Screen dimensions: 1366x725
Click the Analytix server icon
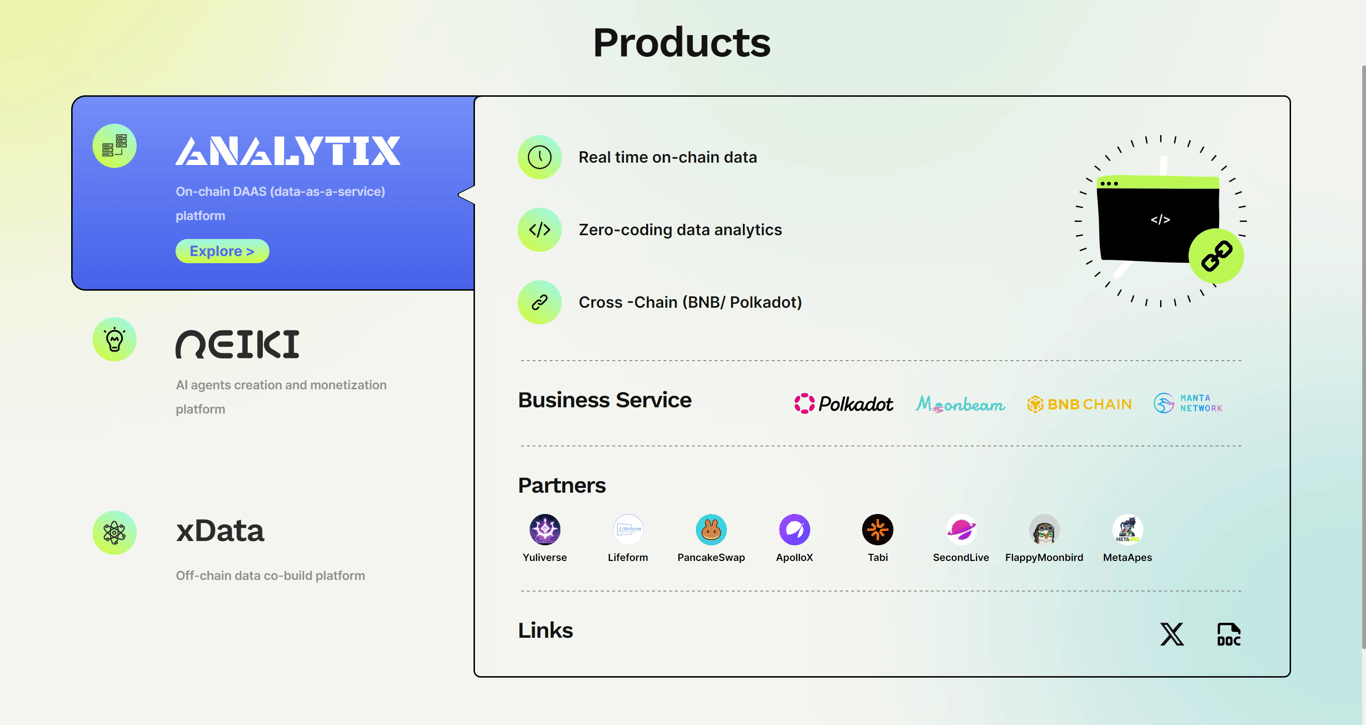pyautogui.click(x=115, y=146)
